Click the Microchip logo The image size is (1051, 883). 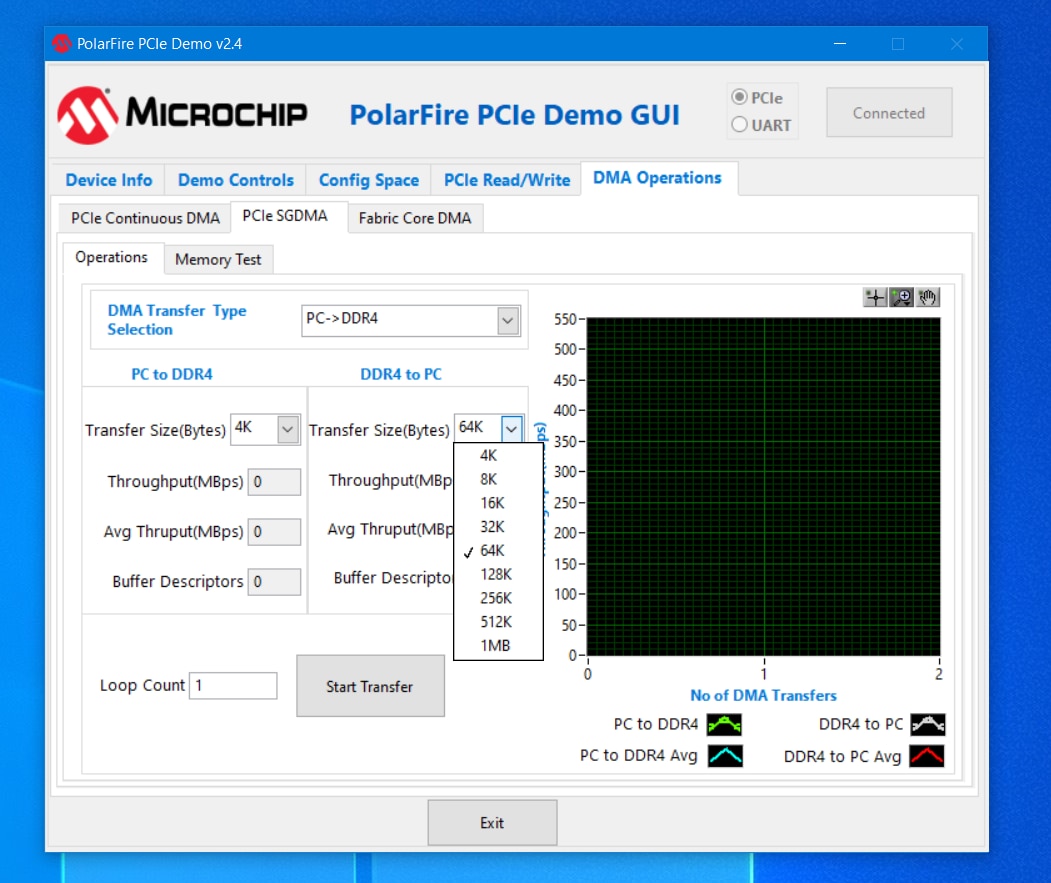click(x=182, y=115)
